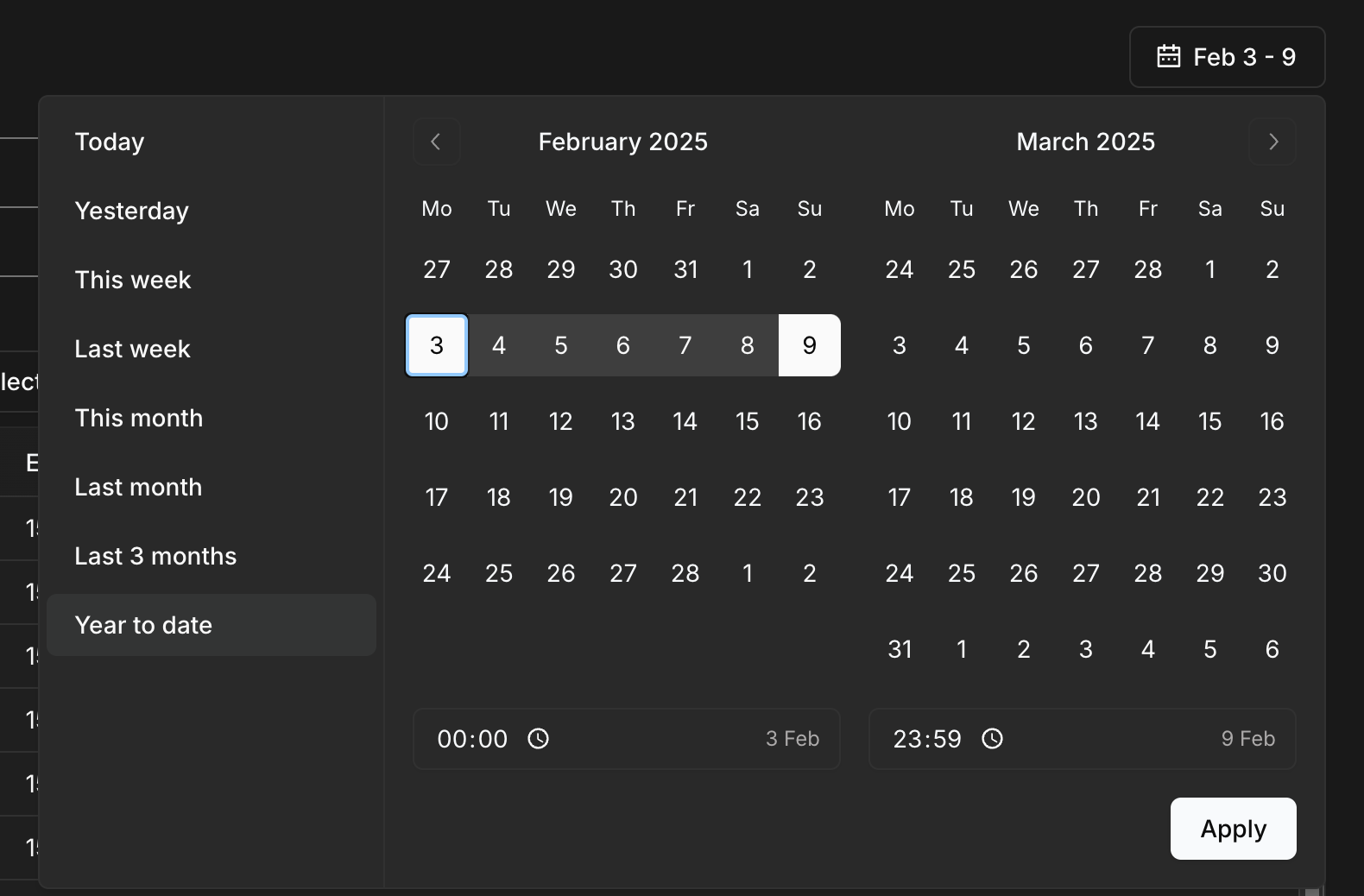Select February 3 start date
The width and height of the screenshot is (1364, 896).
(437, 345)
